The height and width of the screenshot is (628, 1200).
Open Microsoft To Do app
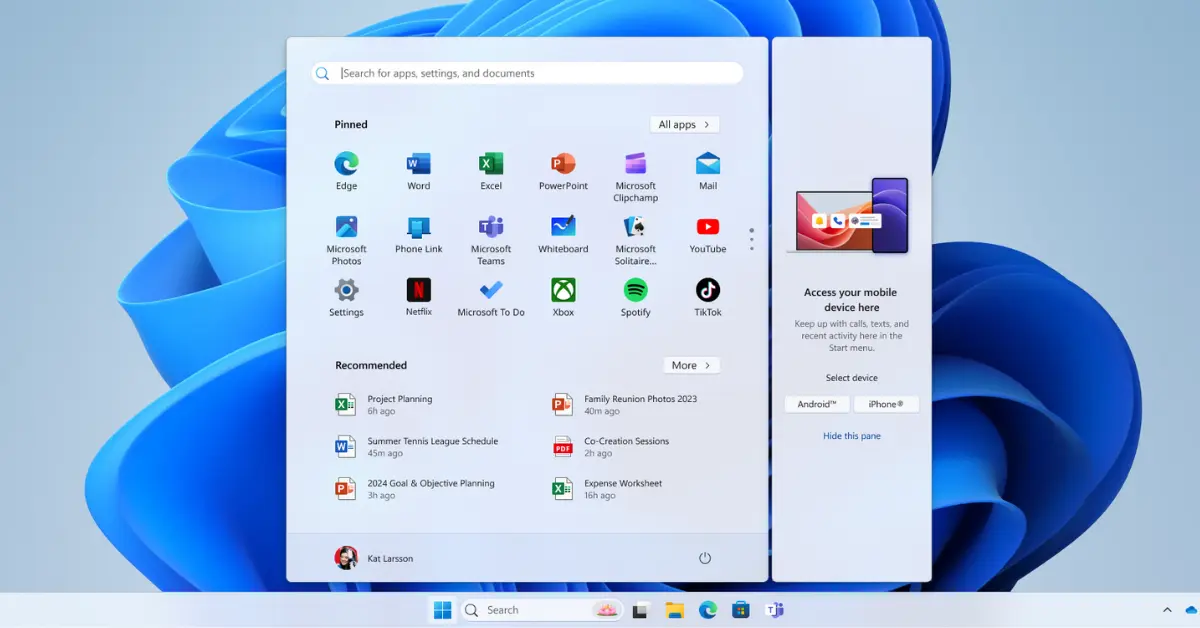pyautogui.click(x=491, y=291)
